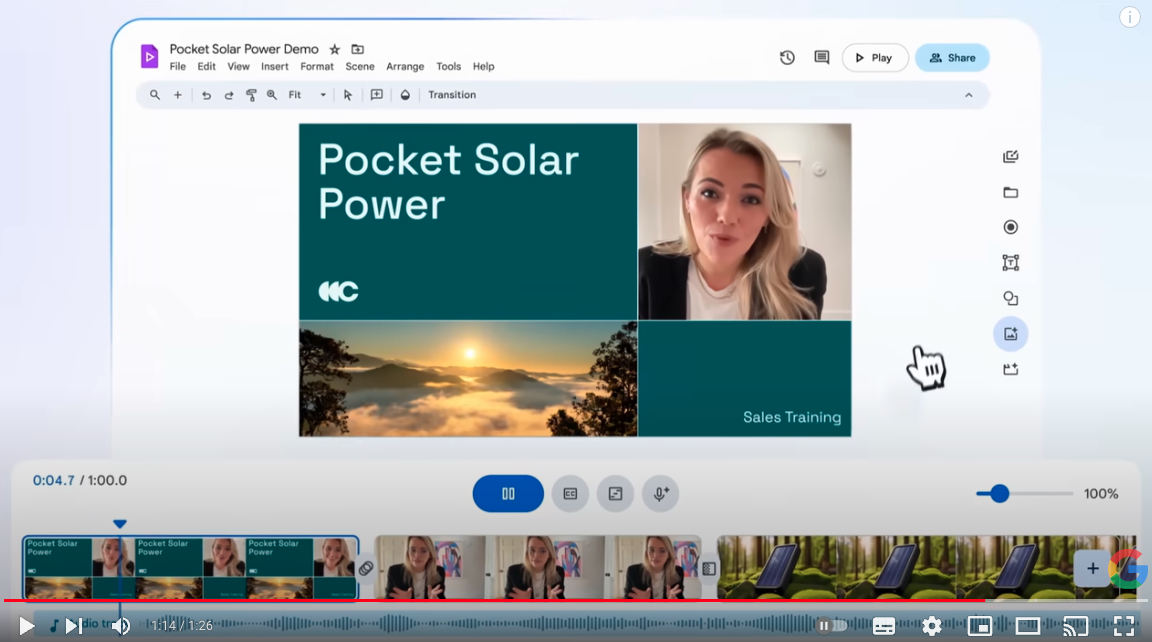Click the undo arrow in toolbar
This screenshot has height=642, width=1152.
click(206, 95)
